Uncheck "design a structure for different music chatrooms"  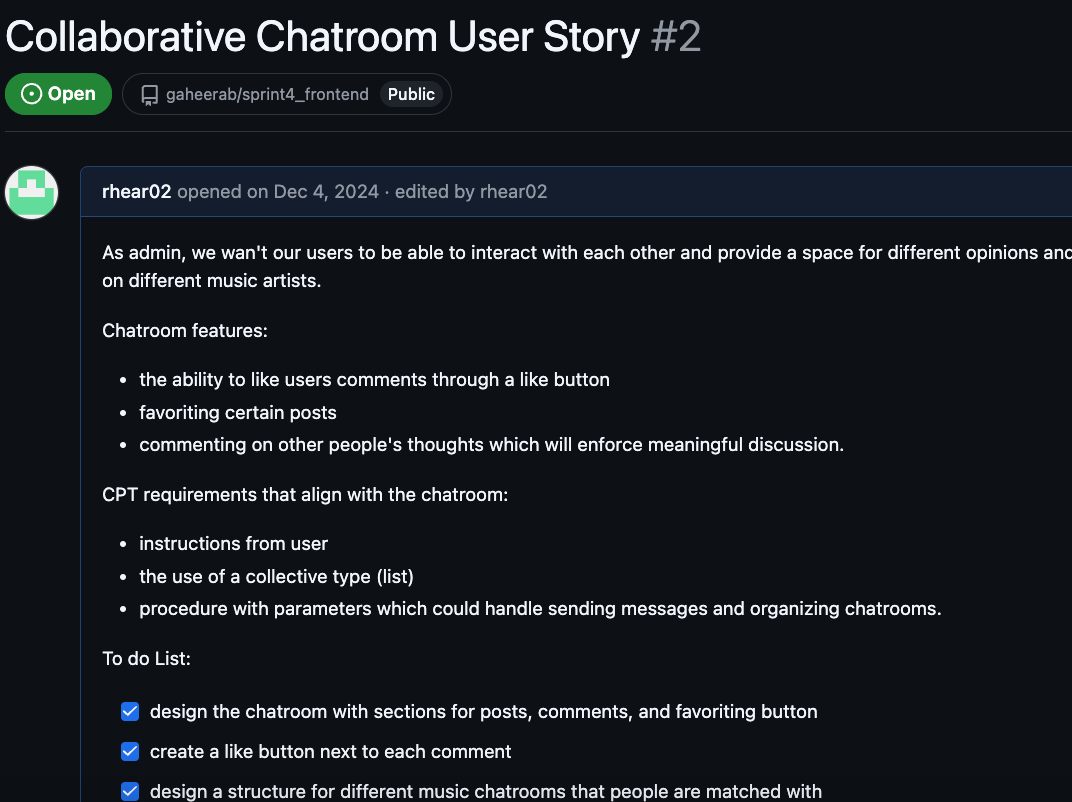pyautogui.click(x=130, y=791)
